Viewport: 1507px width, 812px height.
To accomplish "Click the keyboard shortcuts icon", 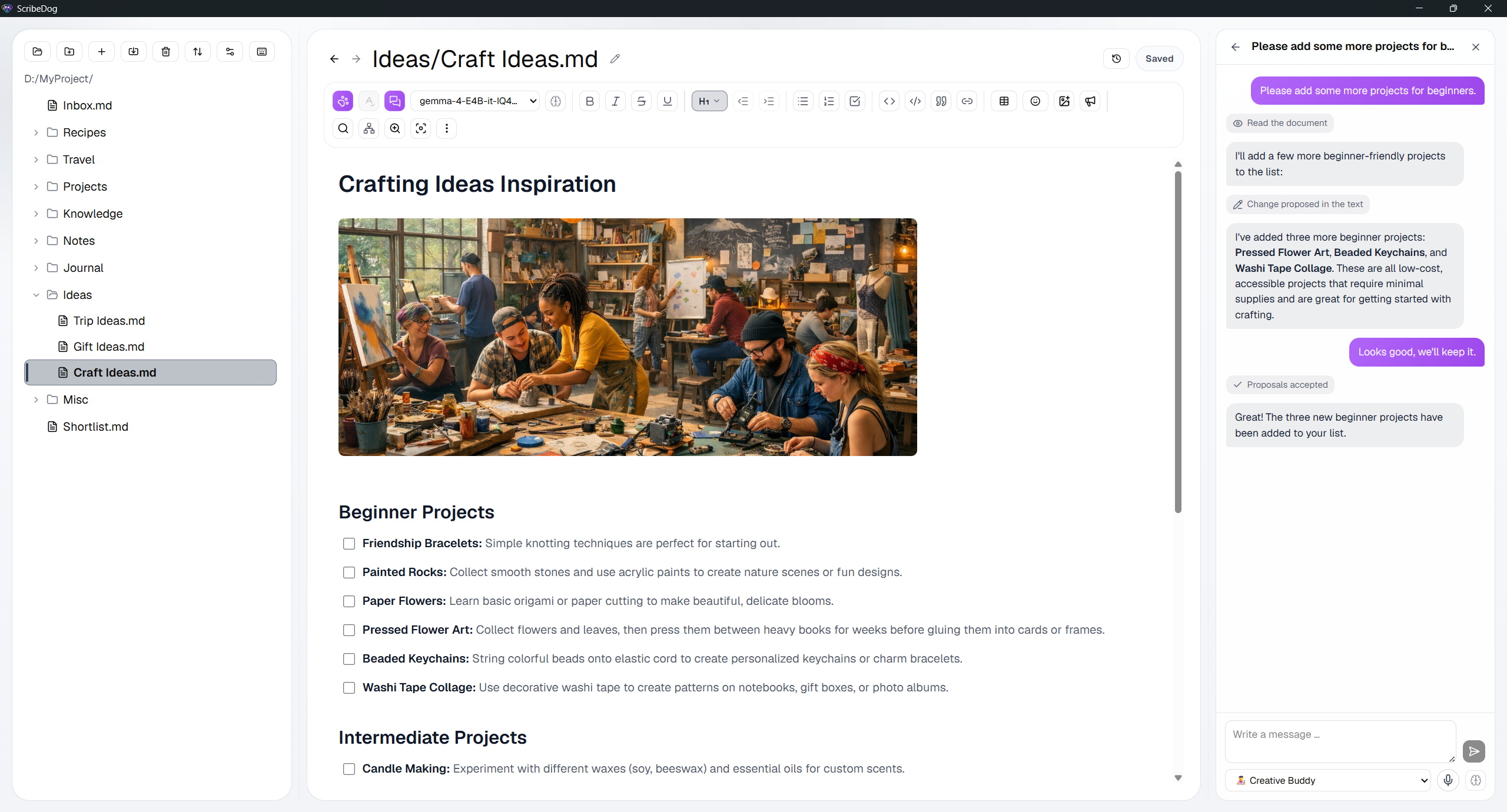I will coord(262,52).
